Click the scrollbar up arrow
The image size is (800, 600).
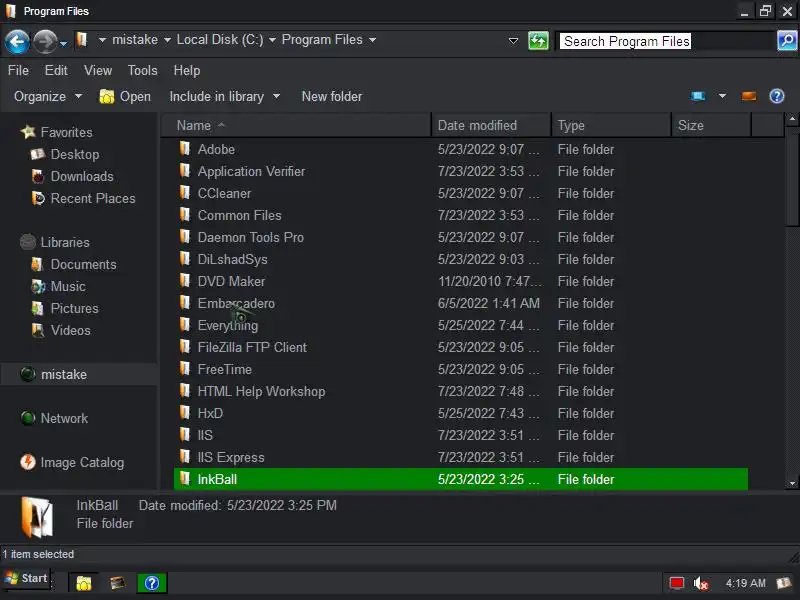(792, 119)
